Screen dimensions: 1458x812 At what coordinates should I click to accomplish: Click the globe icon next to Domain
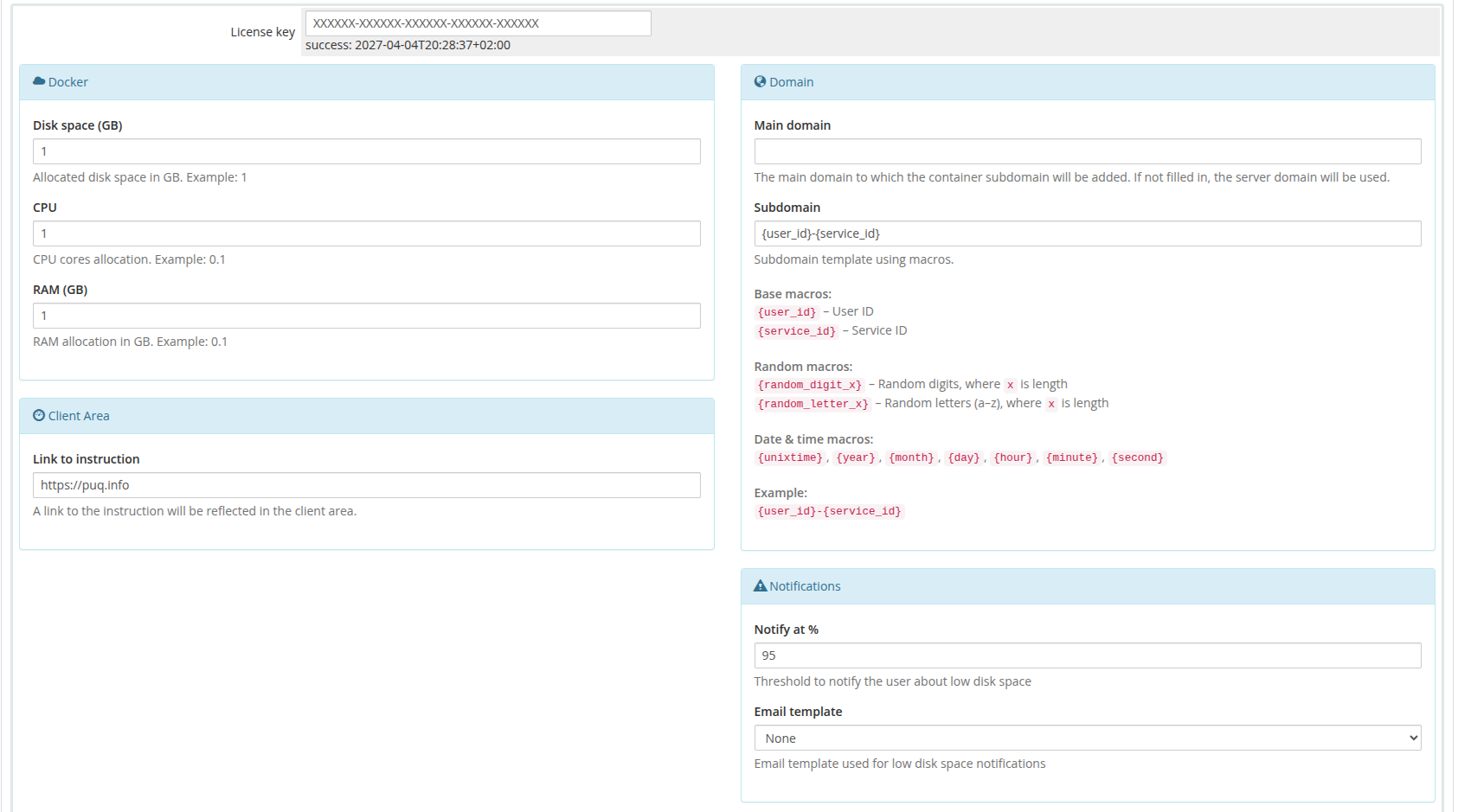click(x=760, y=80)
